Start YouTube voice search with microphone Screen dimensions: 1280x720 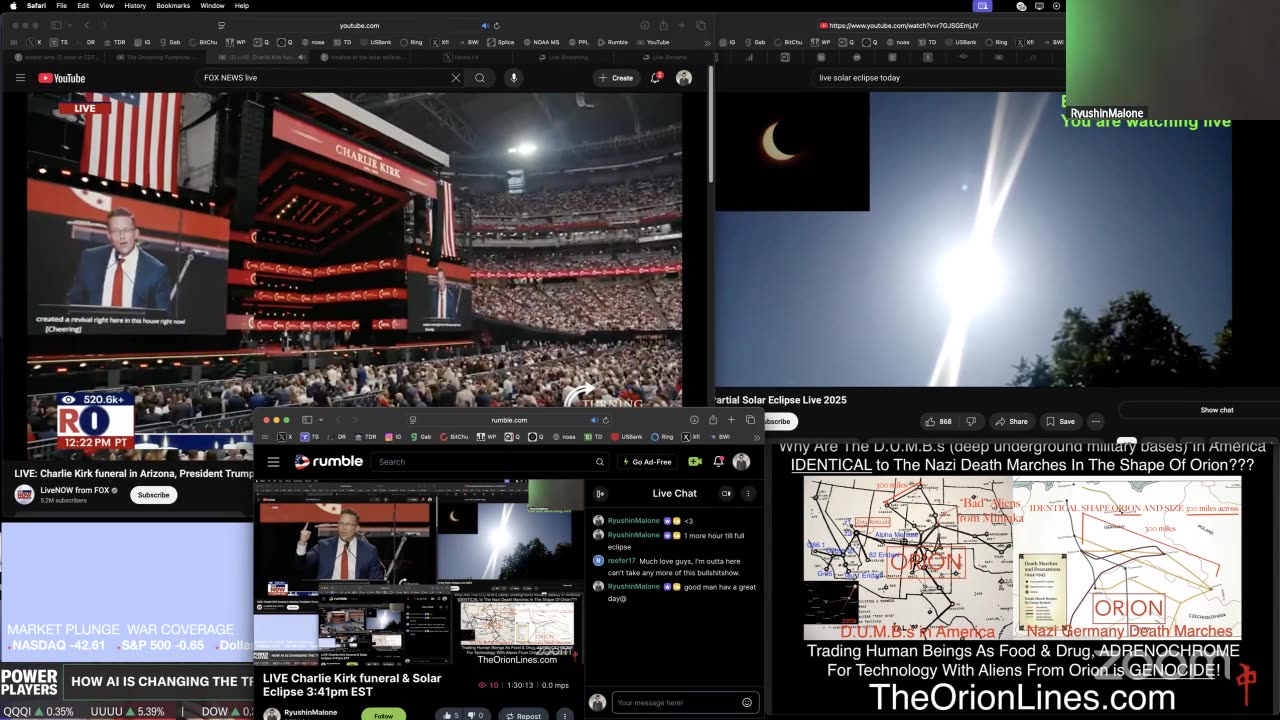pos(514,78)
